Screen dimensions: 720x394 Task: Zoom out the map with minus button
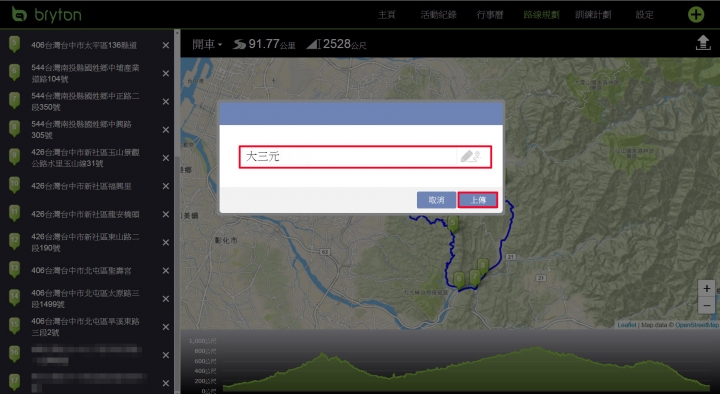(707, 305)
